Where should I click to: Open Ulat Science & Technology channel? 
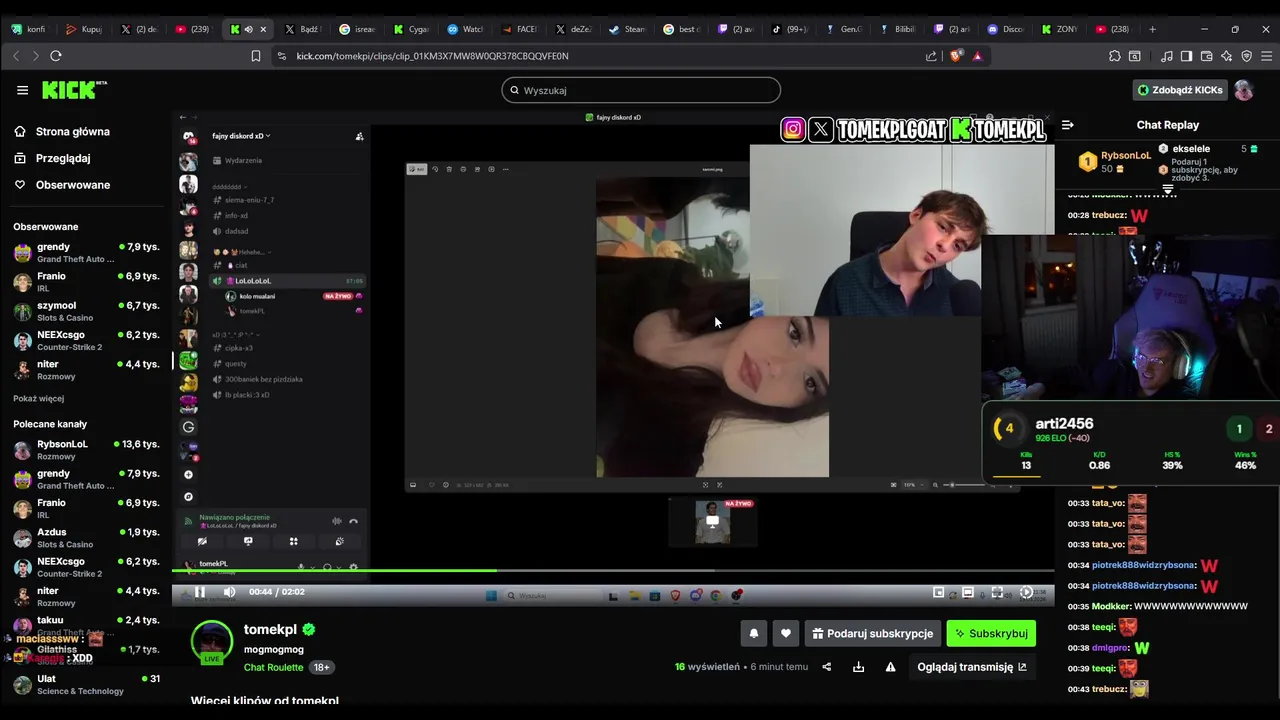click(x=86, y=684)
